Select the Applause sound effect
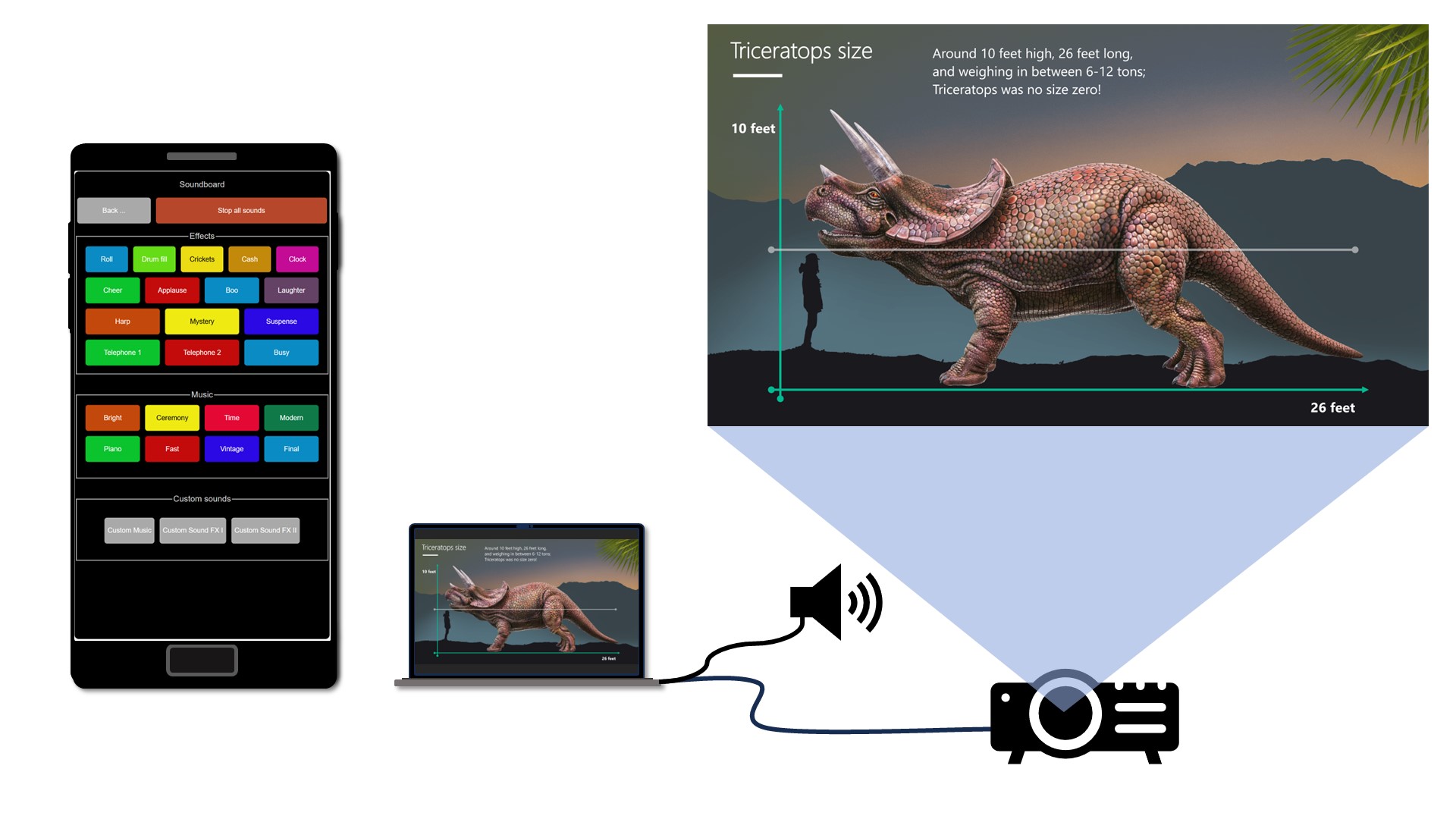 171,290
